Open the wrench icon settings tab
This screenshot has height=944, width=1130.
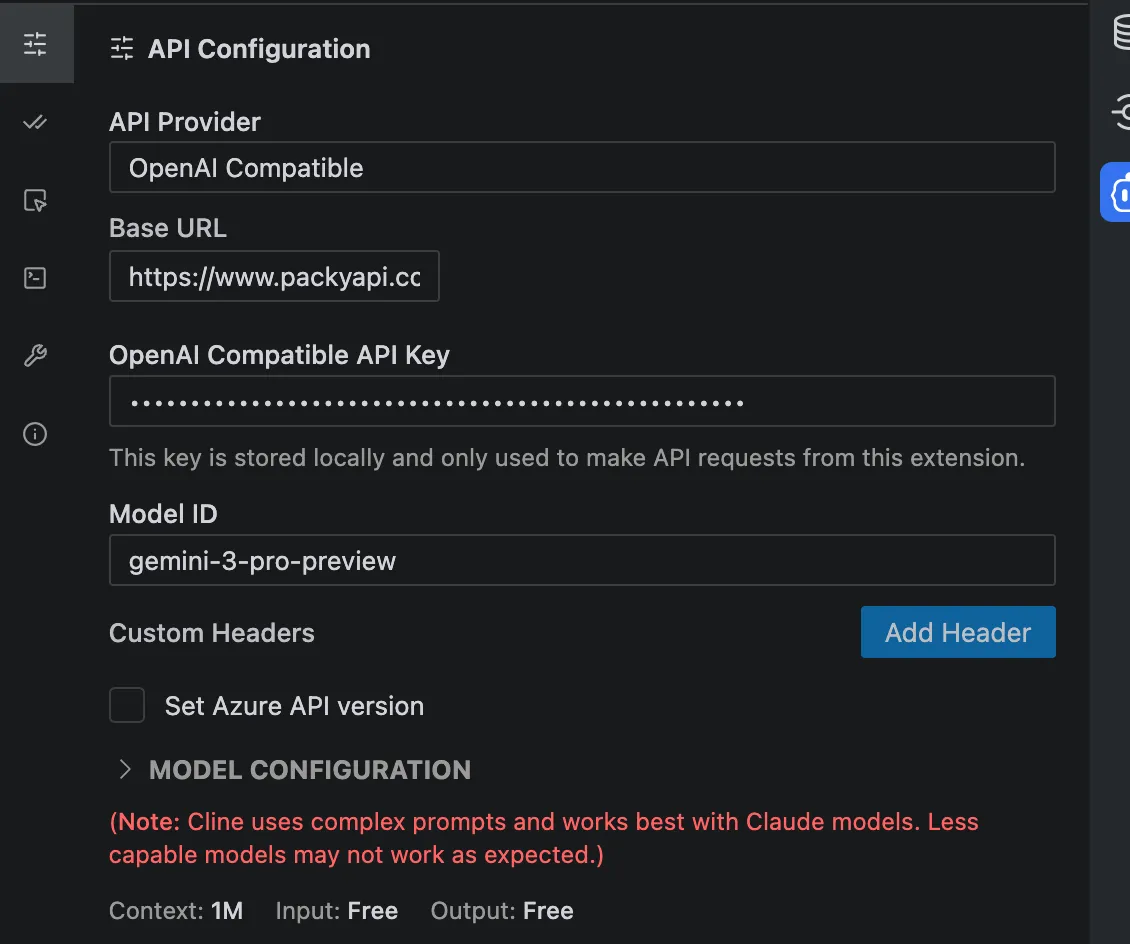pos(36,356)
